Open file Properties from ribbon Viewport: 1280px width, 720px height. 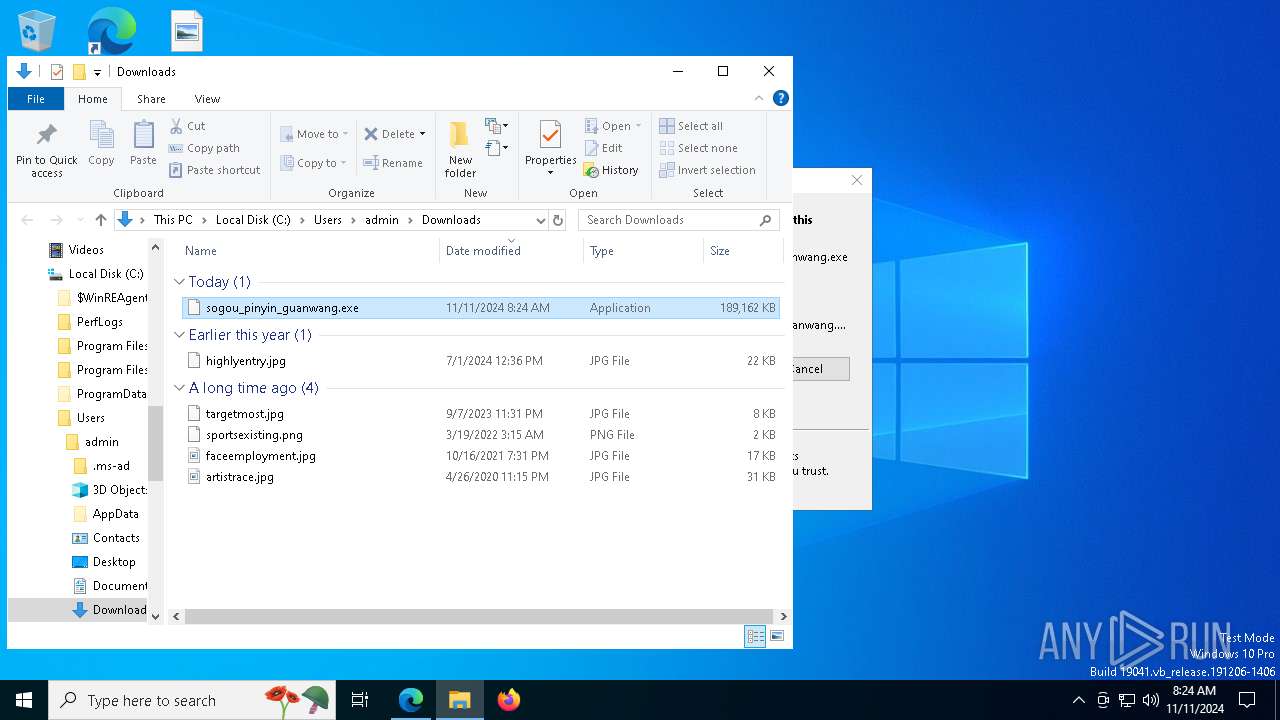(551, 148)
